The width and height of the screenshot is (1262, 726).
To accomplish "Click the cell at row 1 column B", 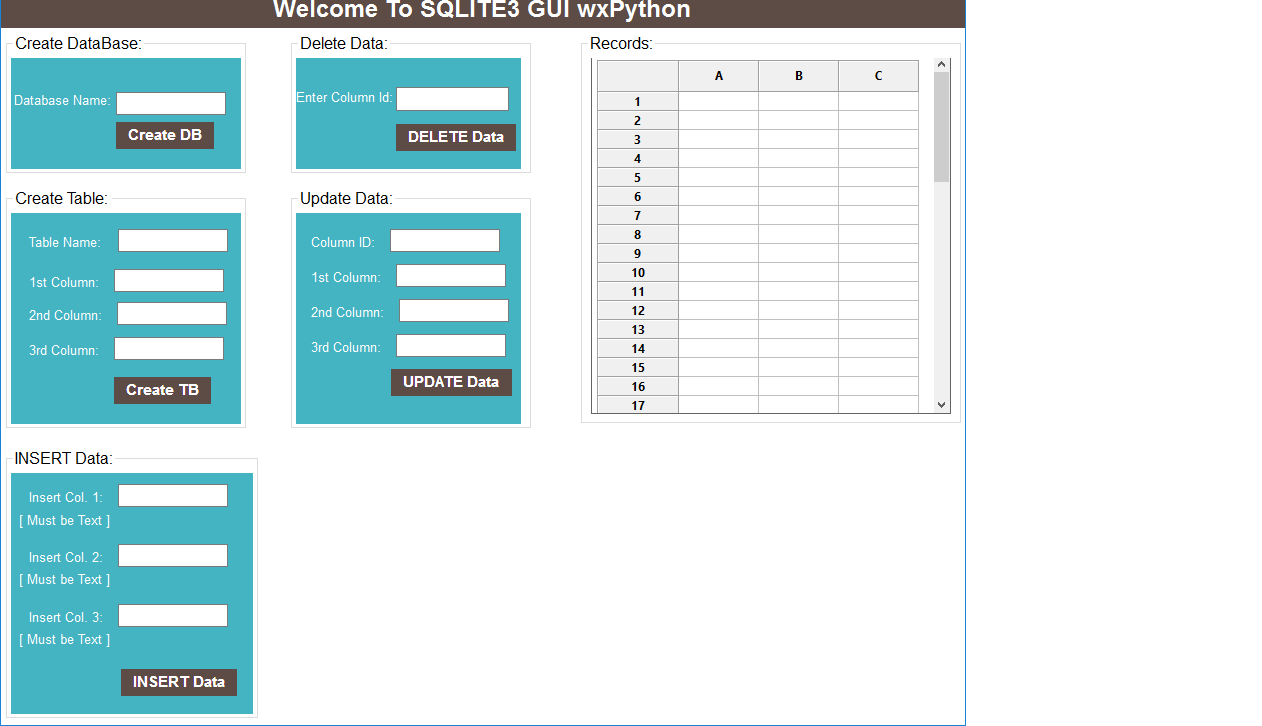I will click(x=798, y=101).
